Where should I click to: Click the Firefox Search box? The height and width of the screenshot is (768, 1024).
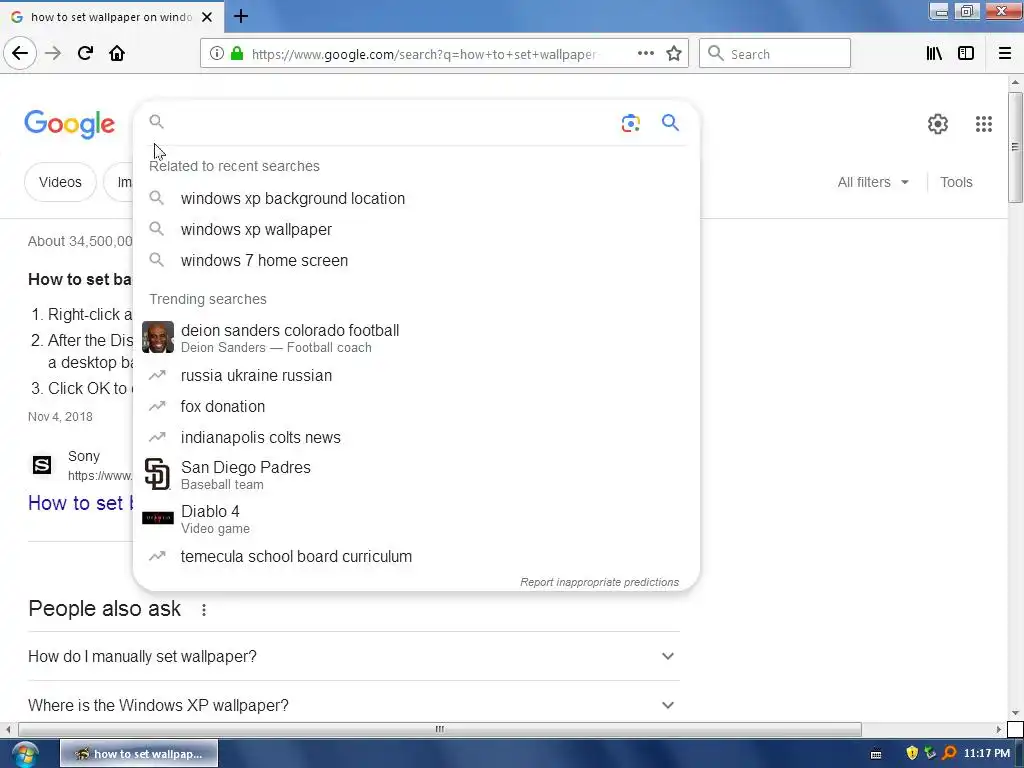point(775,54)
